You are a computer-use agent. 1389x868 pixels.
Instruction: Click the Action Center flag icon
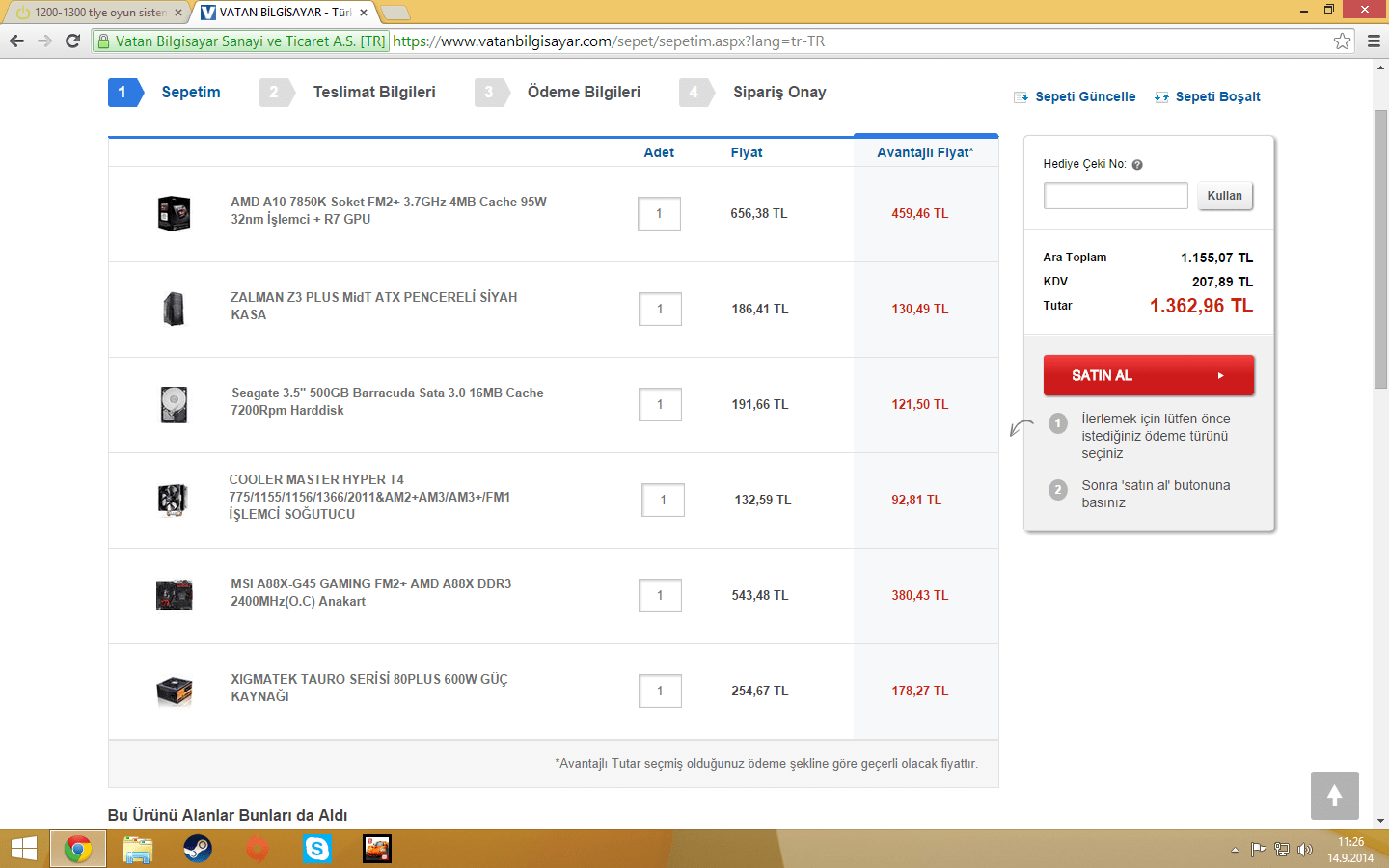point(1258,850)
